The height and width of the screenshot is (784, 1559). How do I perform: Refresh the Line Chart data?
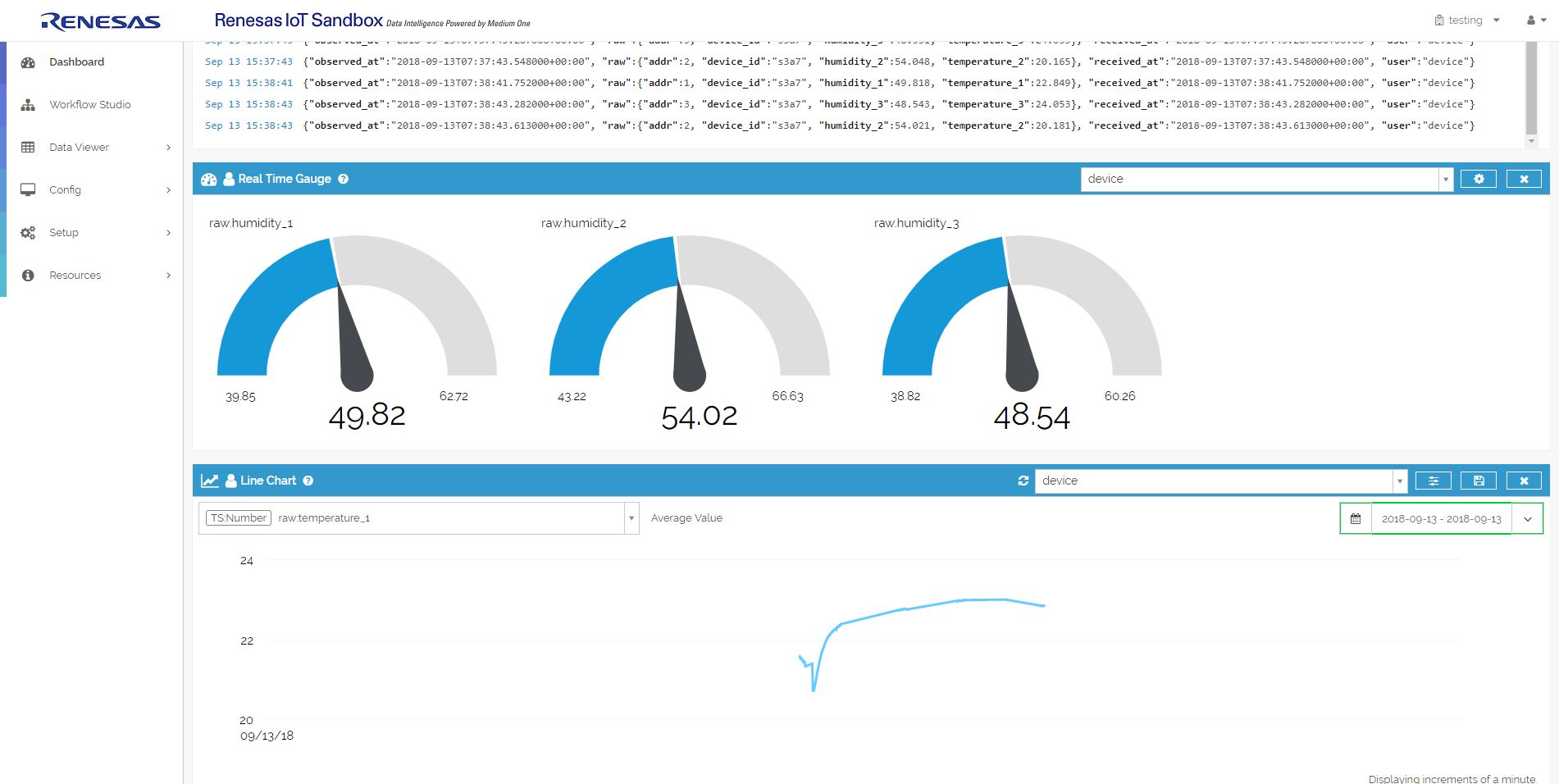pos(1023,481)
